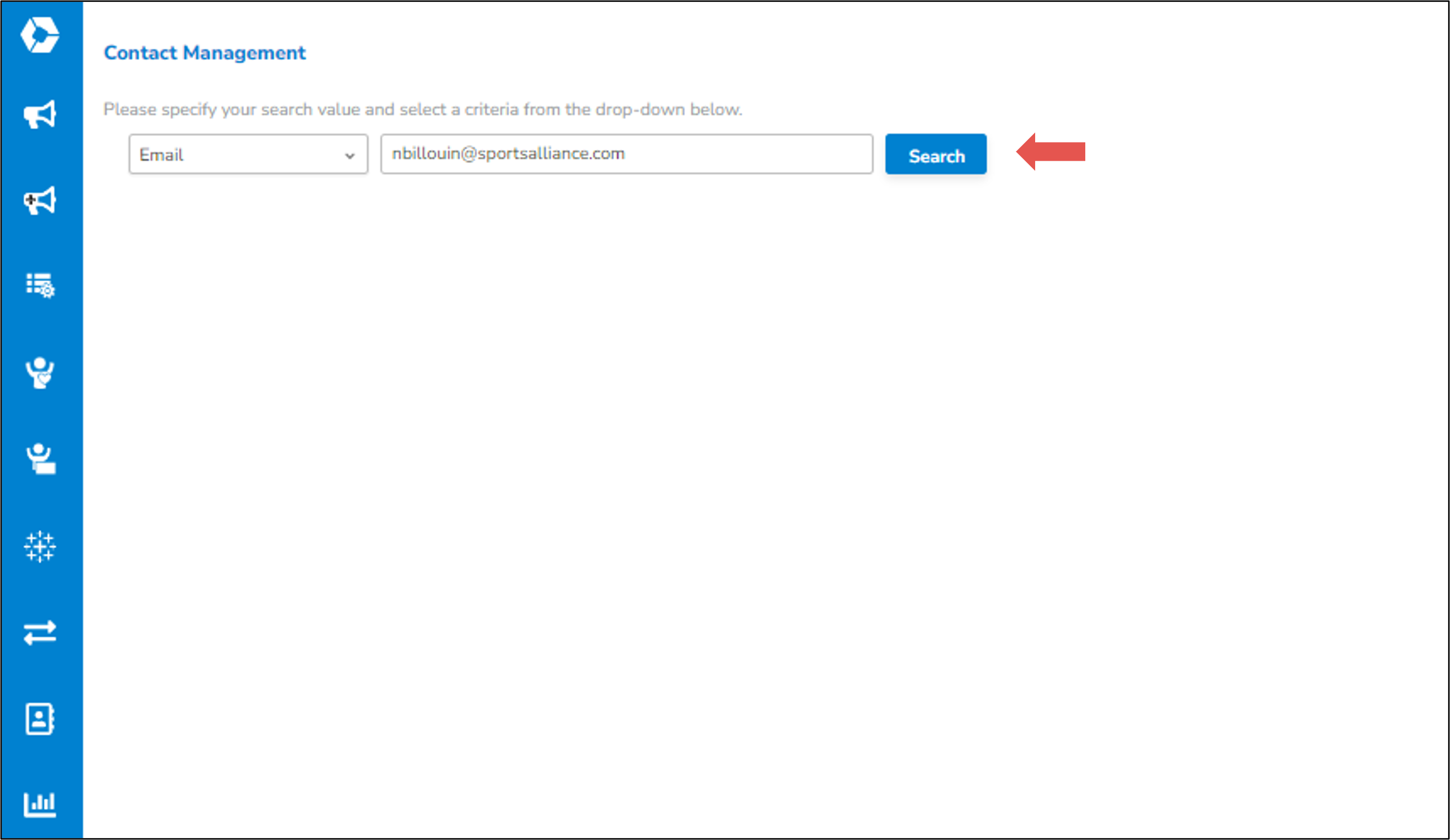Open the megaphone campaigns icon
The height and width of the screenshot is (840, 1450).
[x=40, y=115]
